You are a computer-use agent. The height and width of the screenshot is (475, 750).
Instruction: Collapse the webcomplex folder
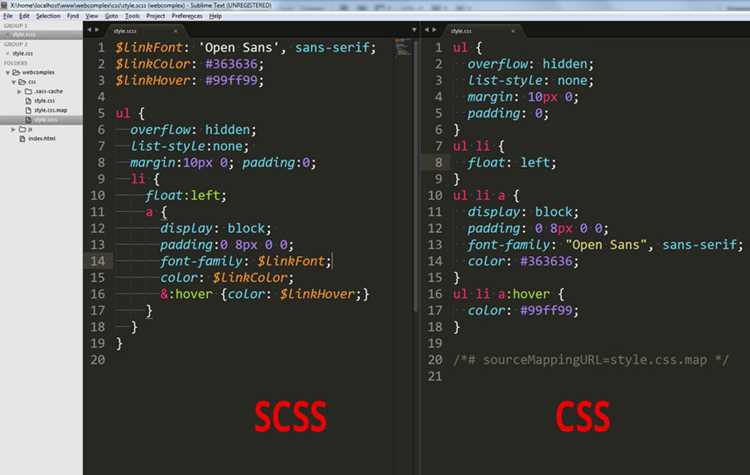(8, 72)
